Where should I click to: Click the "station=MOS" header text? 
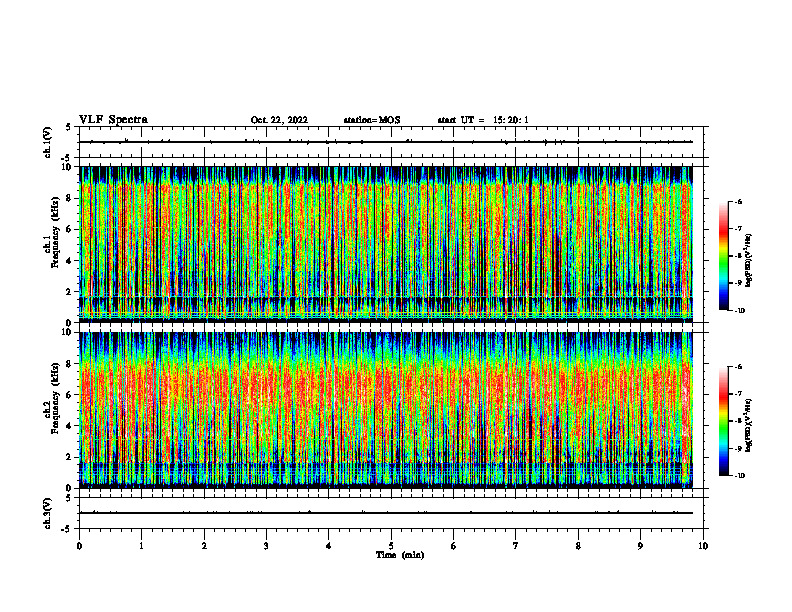pyautogui.click(x=372, y=120)
